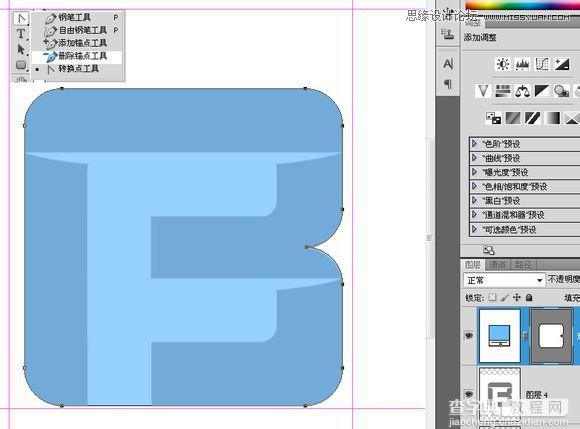The width and height of the screenshot is (580, 429).
Task: Toggle lock transparent pixels checkbox icon
Action: click(x=492, y=297)
